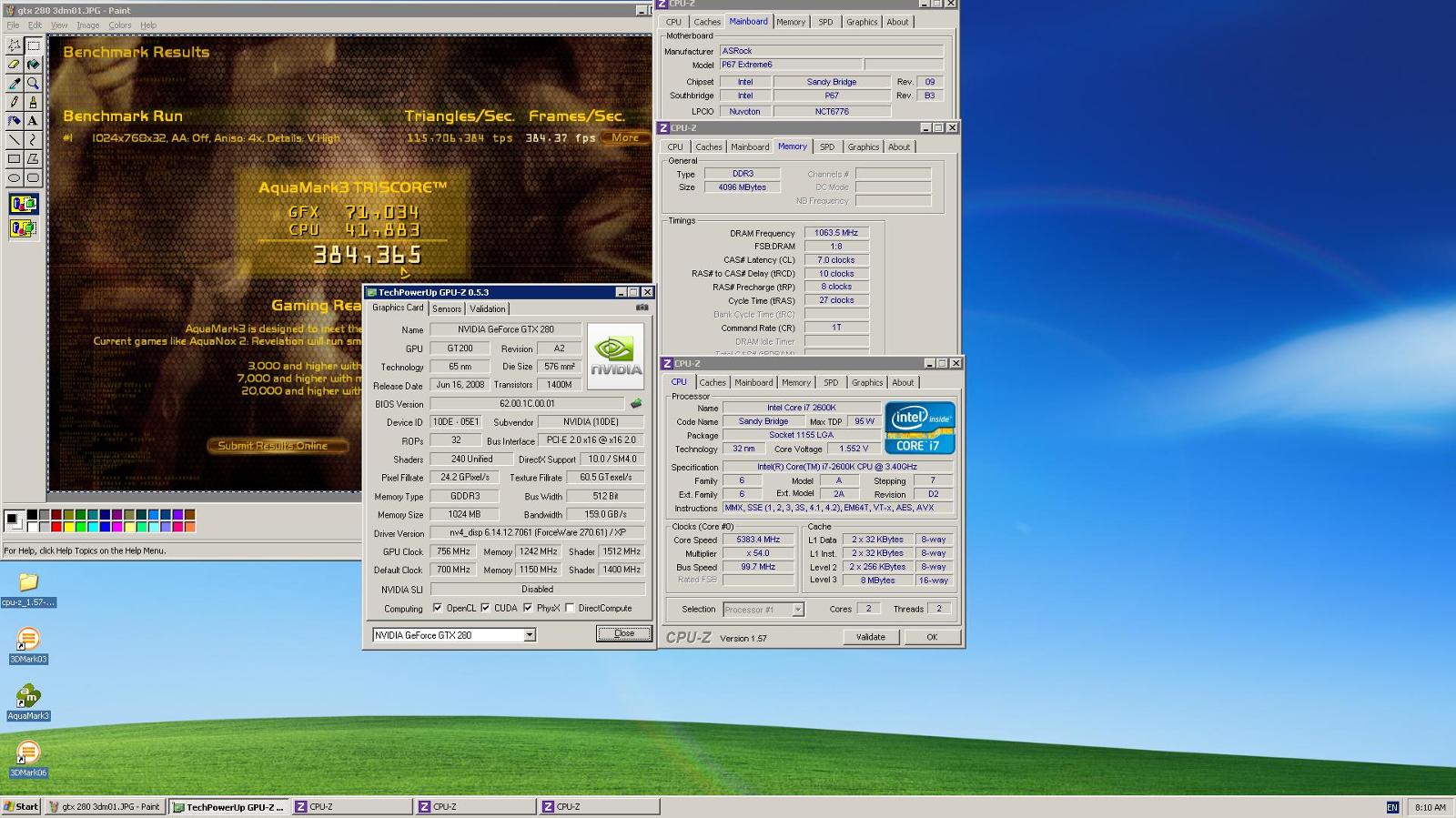The image size is (1456, 818).
Task: Choose the Fill With Color bucket tool
Action: [x=33, y=65]
